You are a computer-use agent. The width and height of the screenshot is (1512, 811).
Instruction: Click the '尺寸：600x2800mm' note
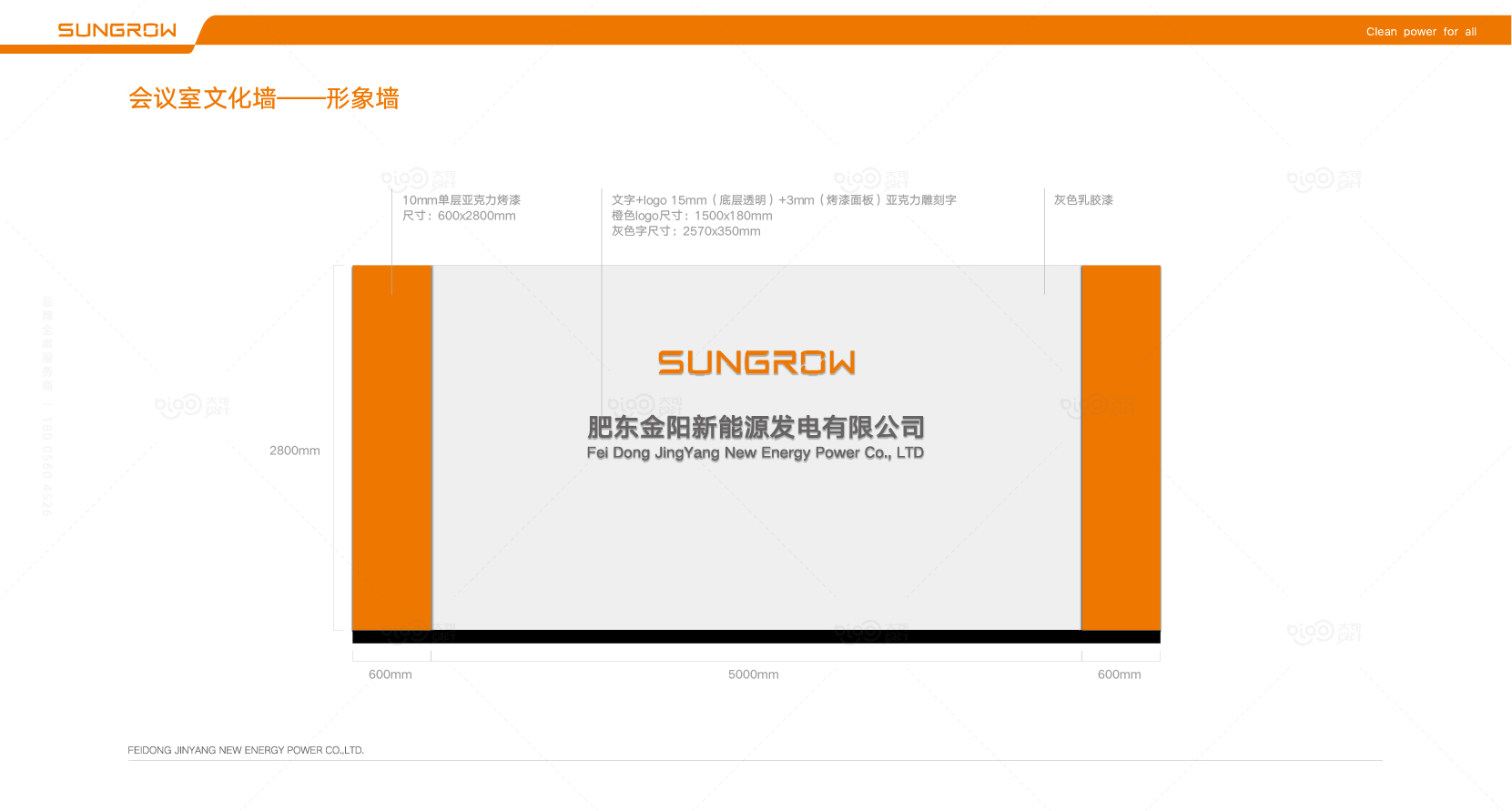coord(459,216)
